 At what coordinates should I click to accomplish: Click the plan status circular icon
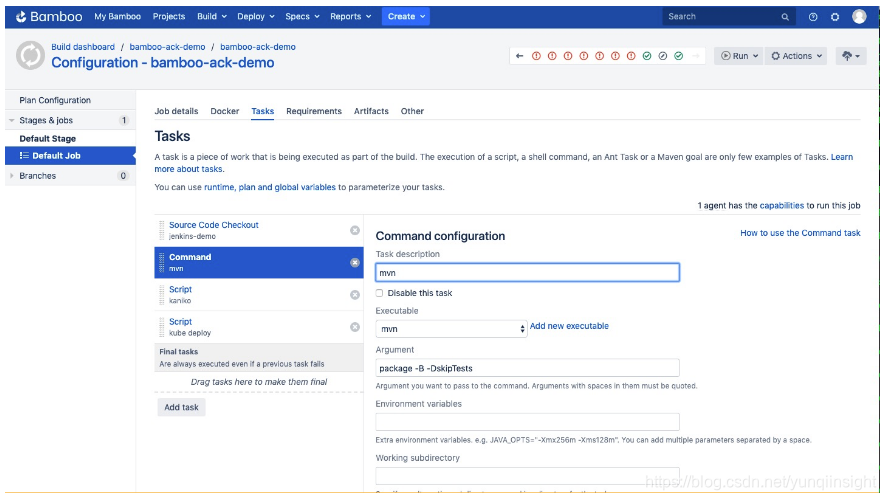[31, 55]
